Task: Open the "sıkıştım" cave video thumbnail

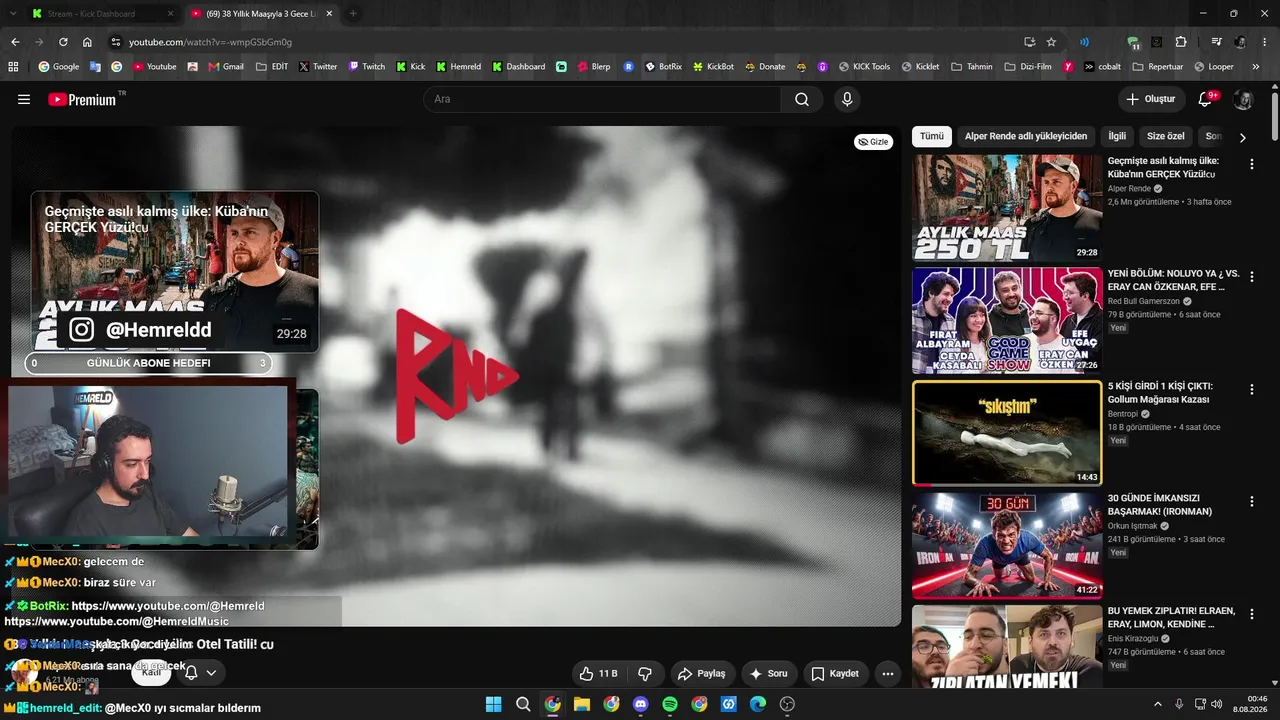Action: (x=1007, y=432)
